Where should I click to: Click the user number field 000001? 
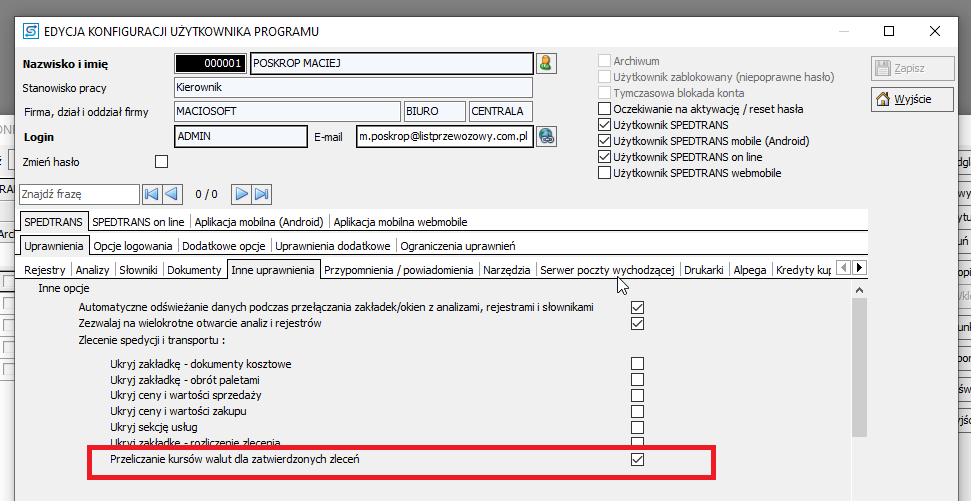[211, 63]
